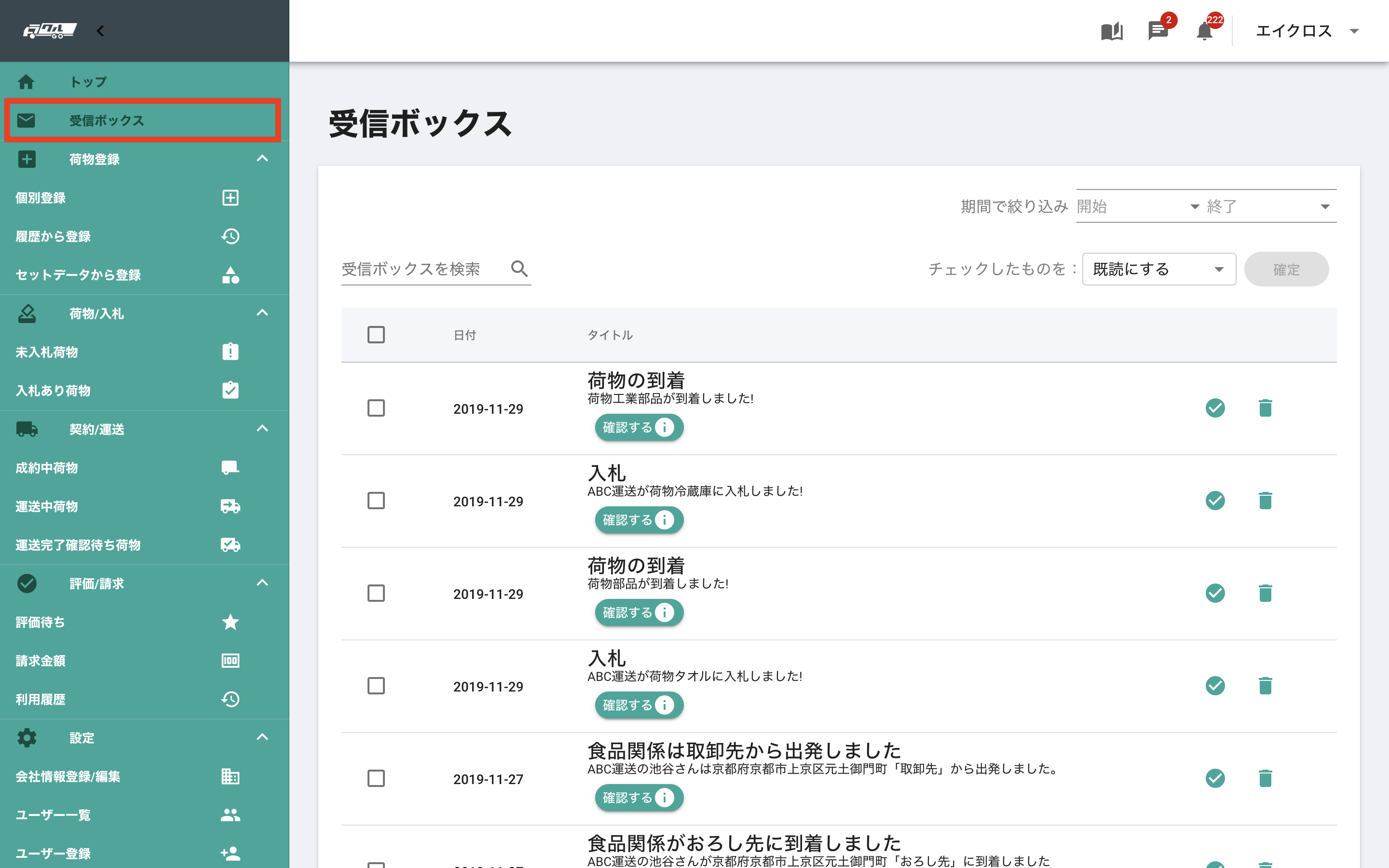Open chat messages icon with badge 2

(x=1158, y=31)
